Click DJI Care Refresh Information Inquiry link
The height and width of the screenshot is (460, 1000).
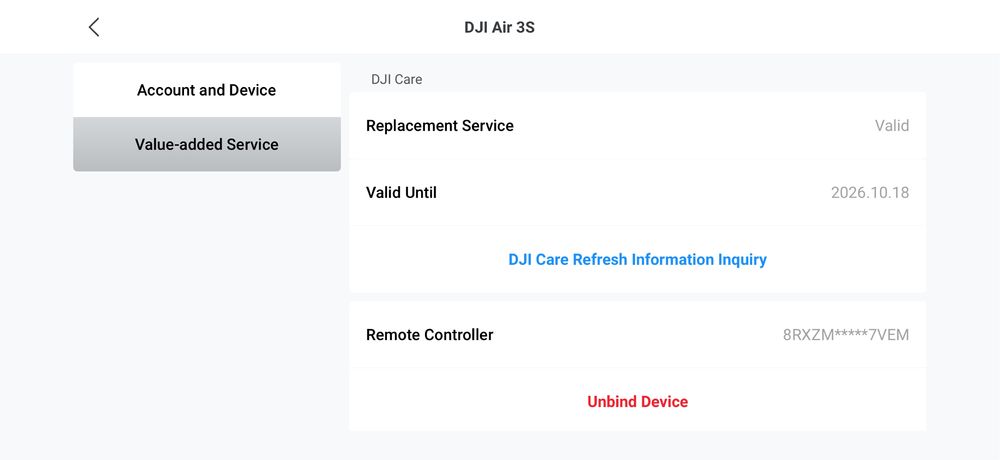(637, 259)
